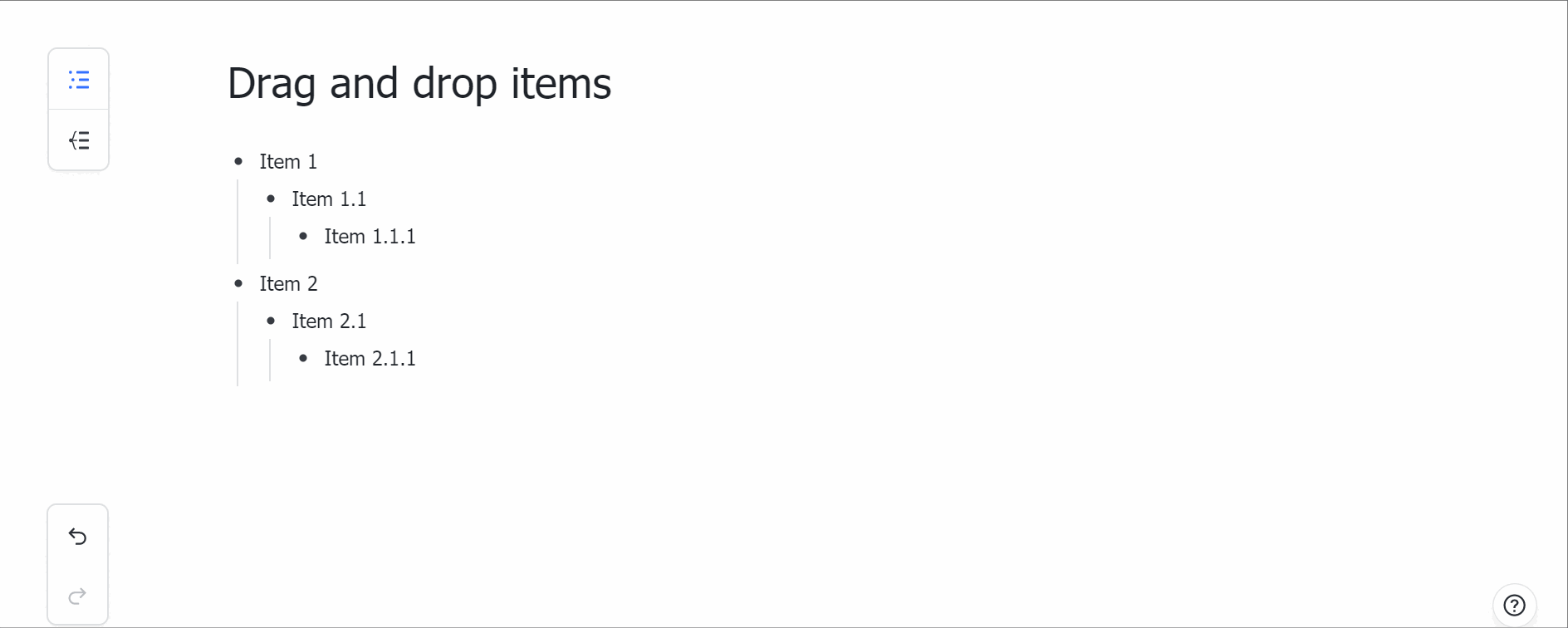The image size is (1568, 628).
Task: Undo the last change
Action: click(78, 537)
